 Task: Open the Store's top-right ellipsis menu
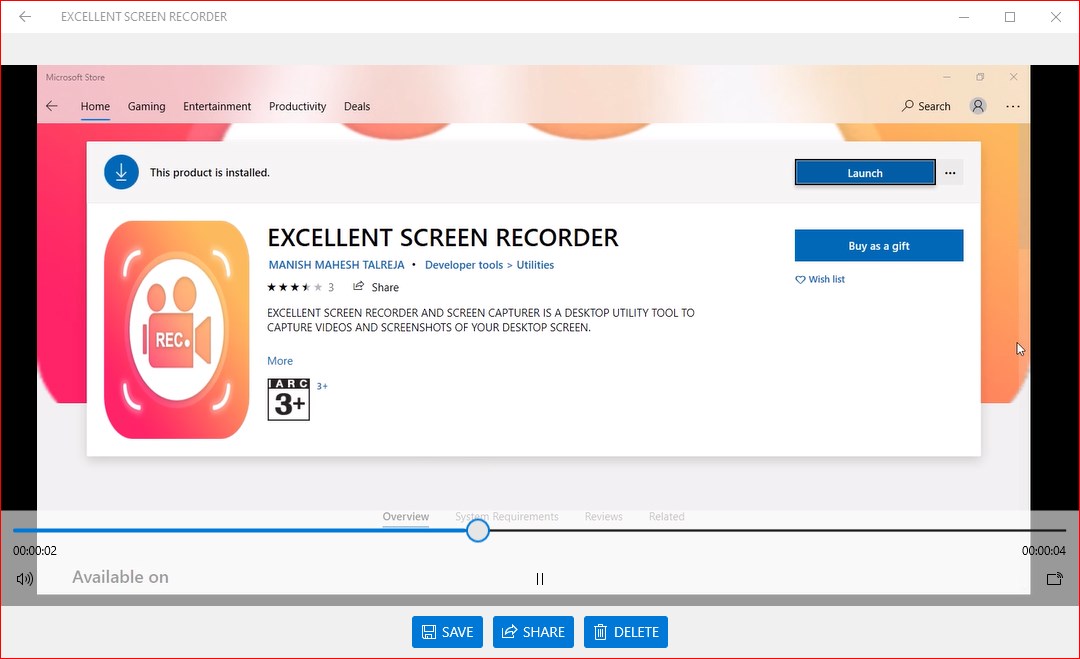tap(1012, 107)
